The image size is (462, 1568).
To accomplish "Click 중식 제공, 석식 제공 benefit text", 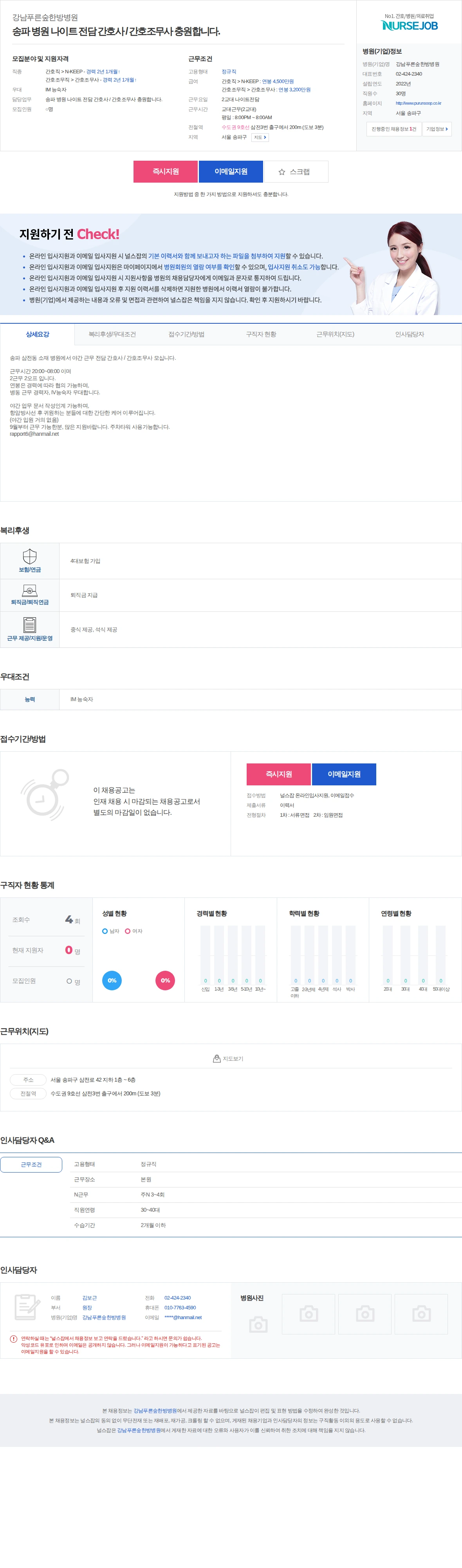I will (x=94, y=629).
